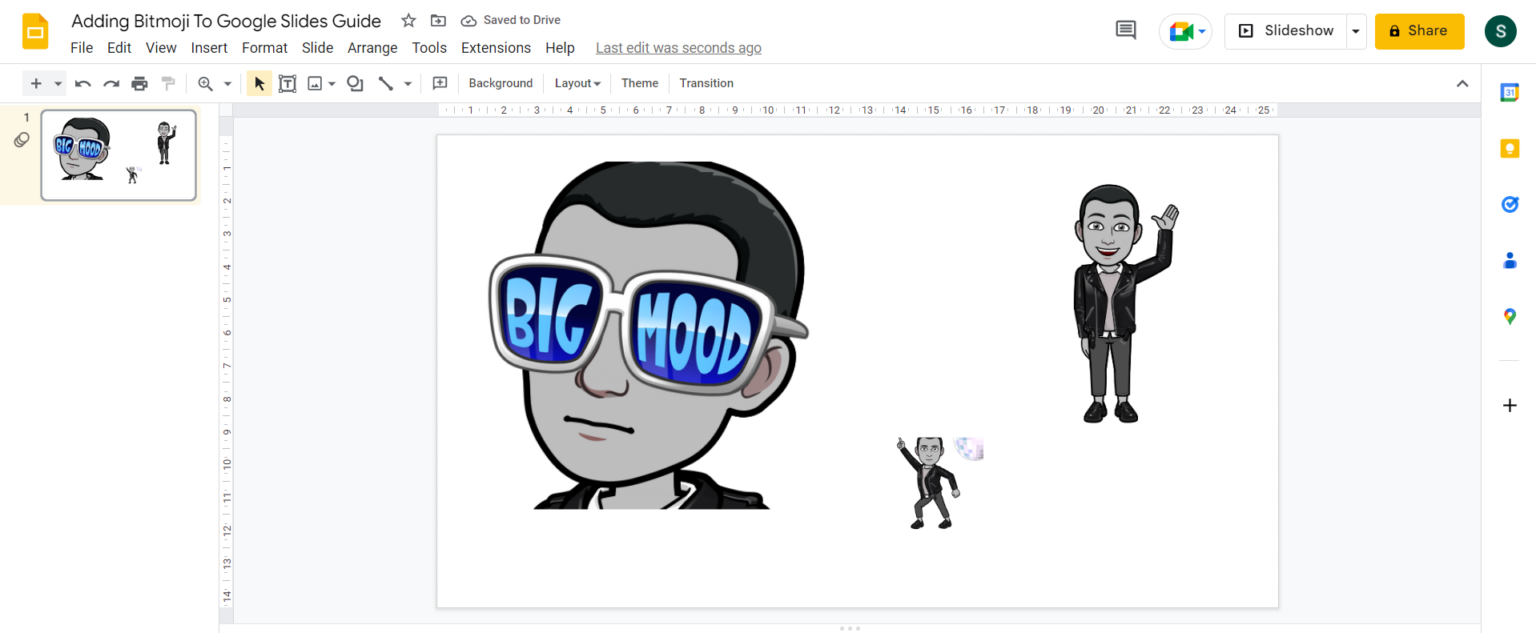Screen dimensions: 1536x633
Task: Select the Shape tool
Action: [354, 83]
